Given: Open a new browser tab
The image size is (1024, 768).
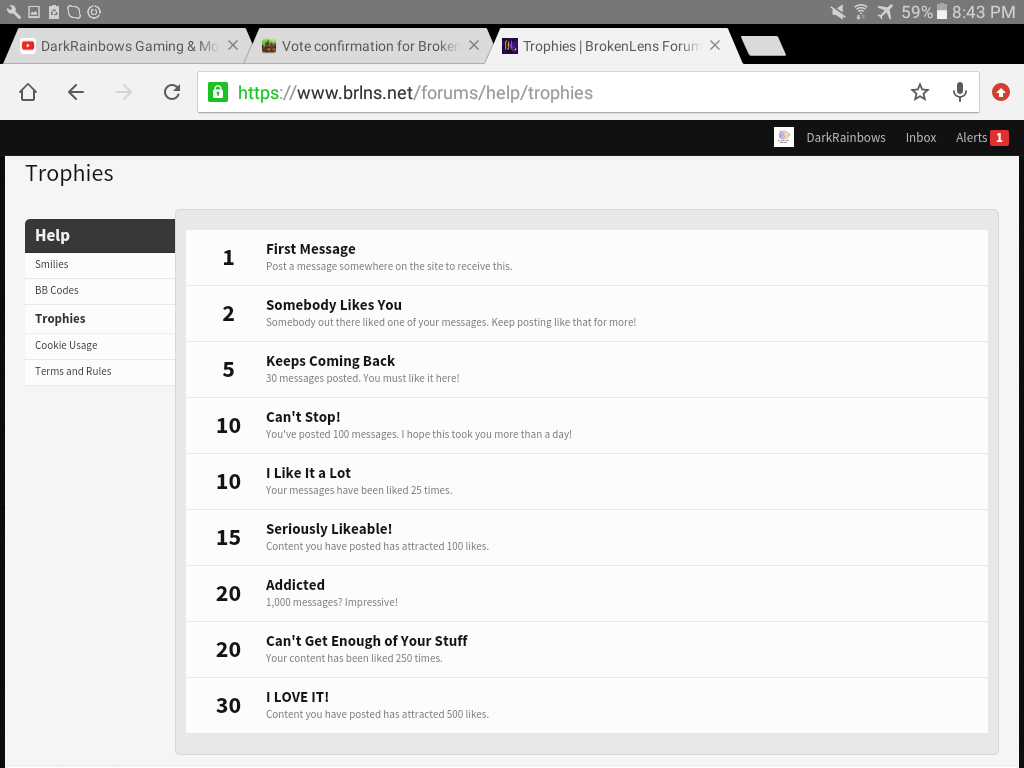Looking at the screenshot, I should [763, 46].
